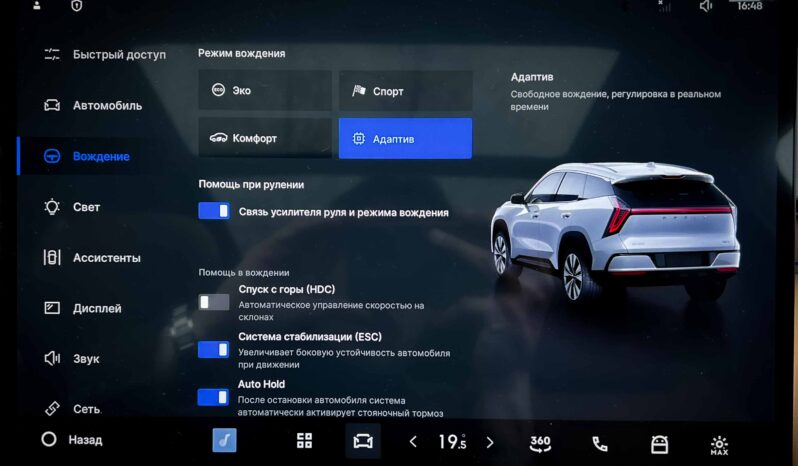Disable the Auto Hold switch
The image size is (798, 466).
(213, 397)
